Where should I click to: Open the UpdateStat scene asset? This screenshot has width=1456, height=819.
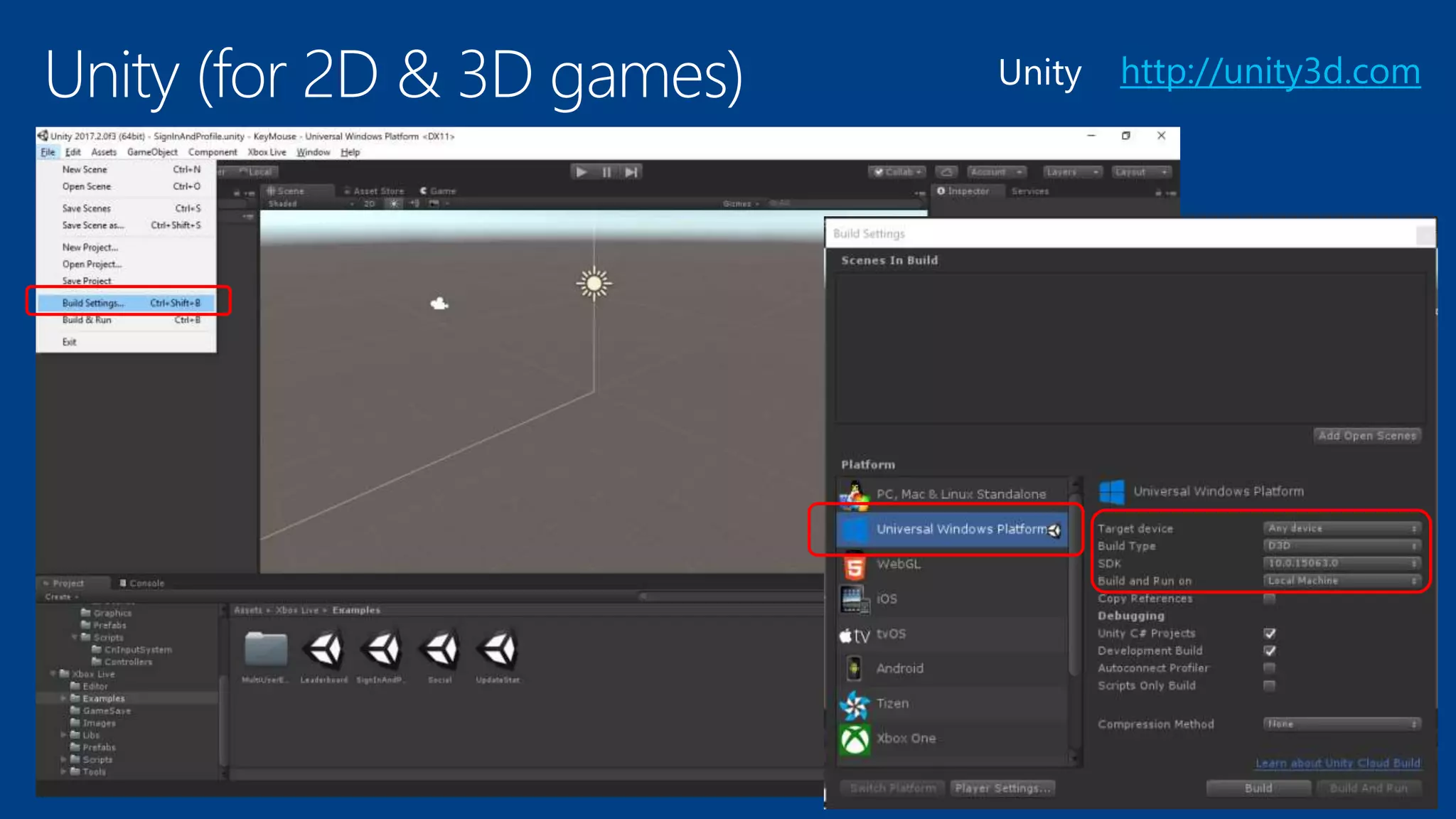(x=498, y=649)
